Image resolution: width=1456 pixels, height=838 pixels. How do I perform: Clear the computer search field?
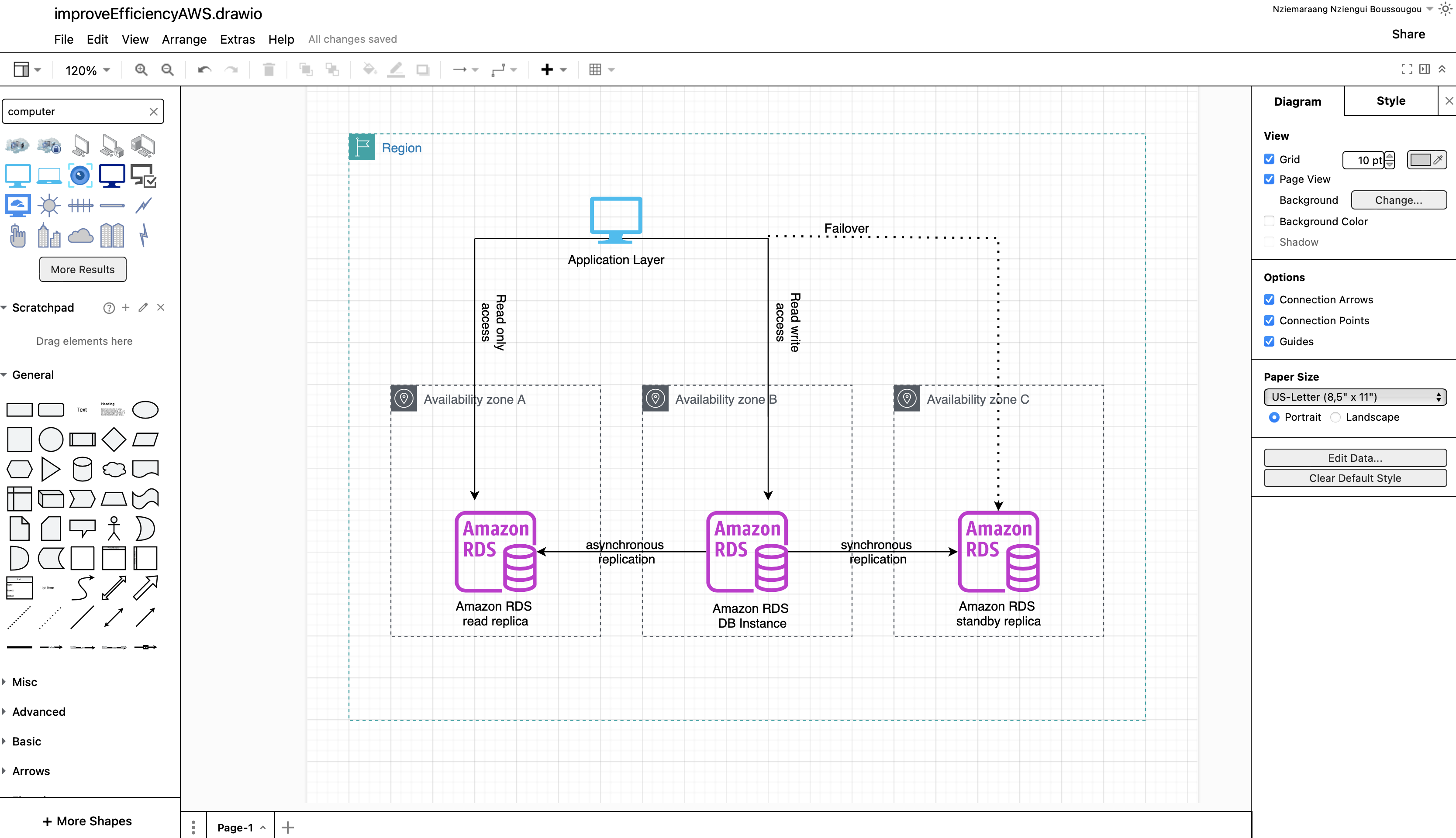pos(154,112)
